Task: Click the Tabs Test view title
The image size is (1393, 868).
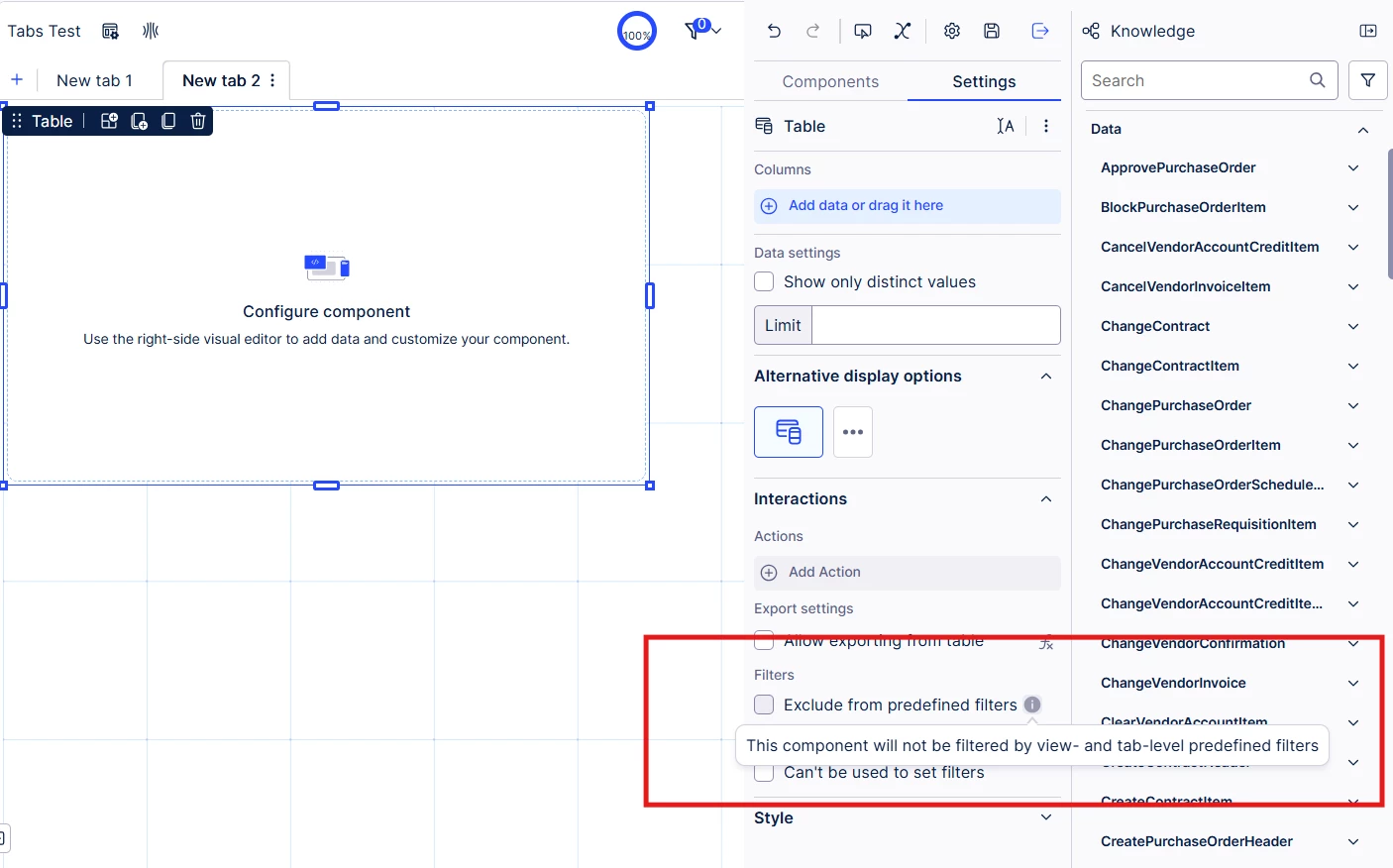Action: (45, 32)
